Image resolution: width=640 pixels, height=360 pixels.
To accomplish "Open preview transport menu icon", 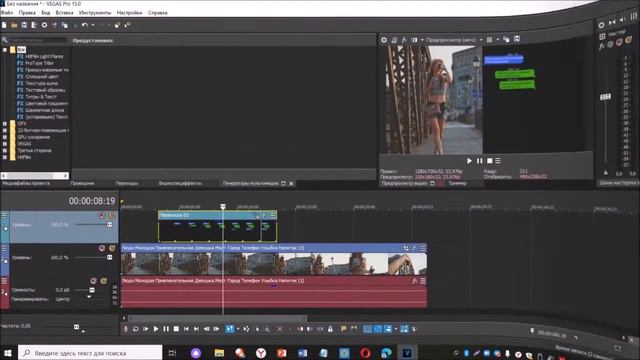I will (x=498, y=161).
